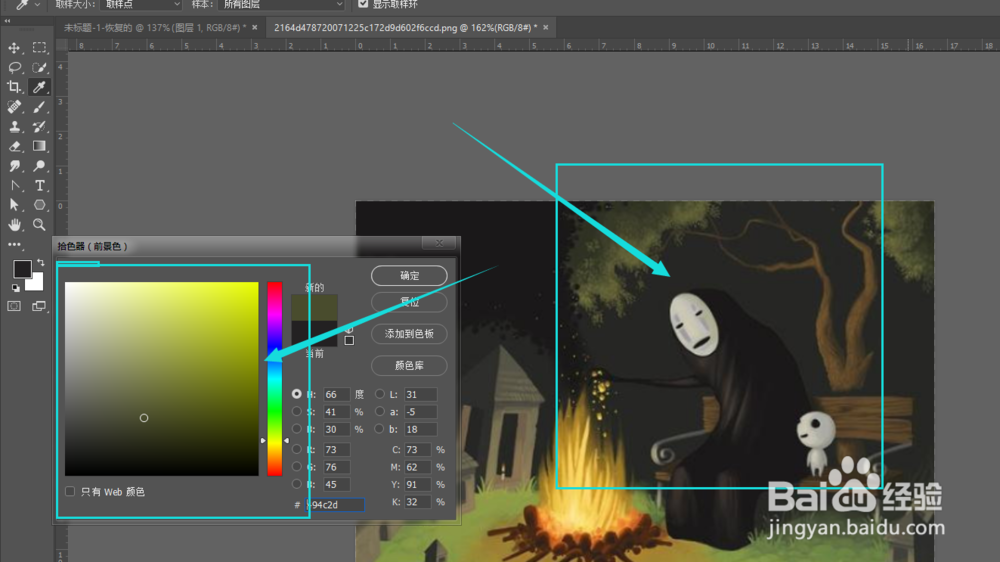Select the Eyedropper tool in toolbar
Viewport: 1000px width, 562px height.
(x=39, y=87)
